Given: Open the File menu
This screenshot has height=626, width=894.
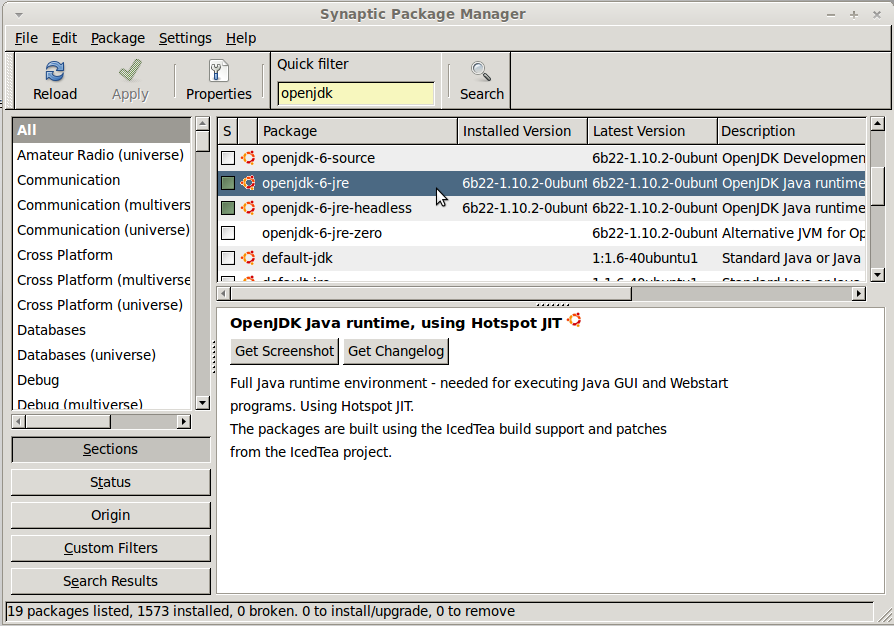Looking at the screenshot, I should pyautogui.click(x=26, y=38).
